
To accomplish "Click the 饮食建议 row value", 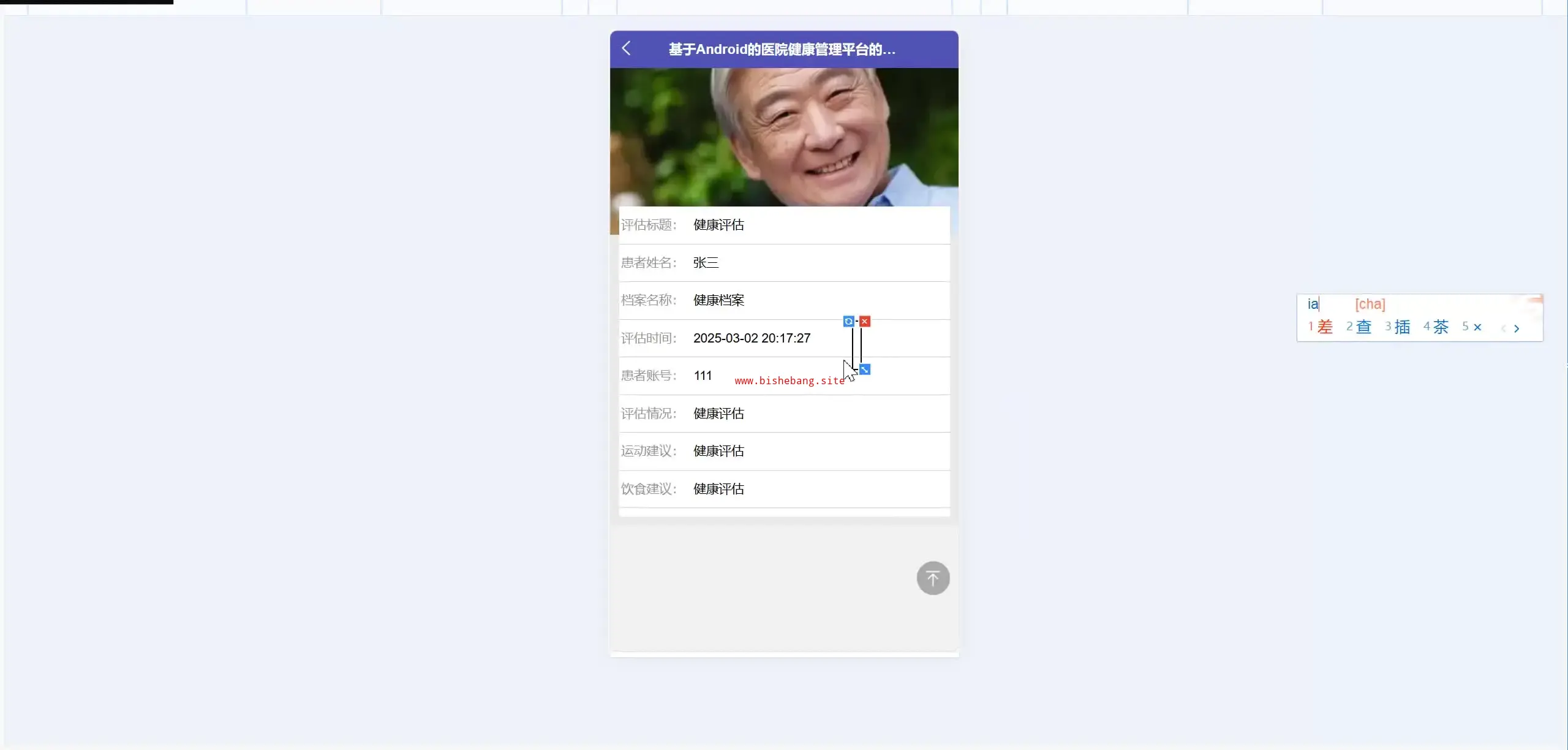I will pyautogui.click(x=718, y=489).
